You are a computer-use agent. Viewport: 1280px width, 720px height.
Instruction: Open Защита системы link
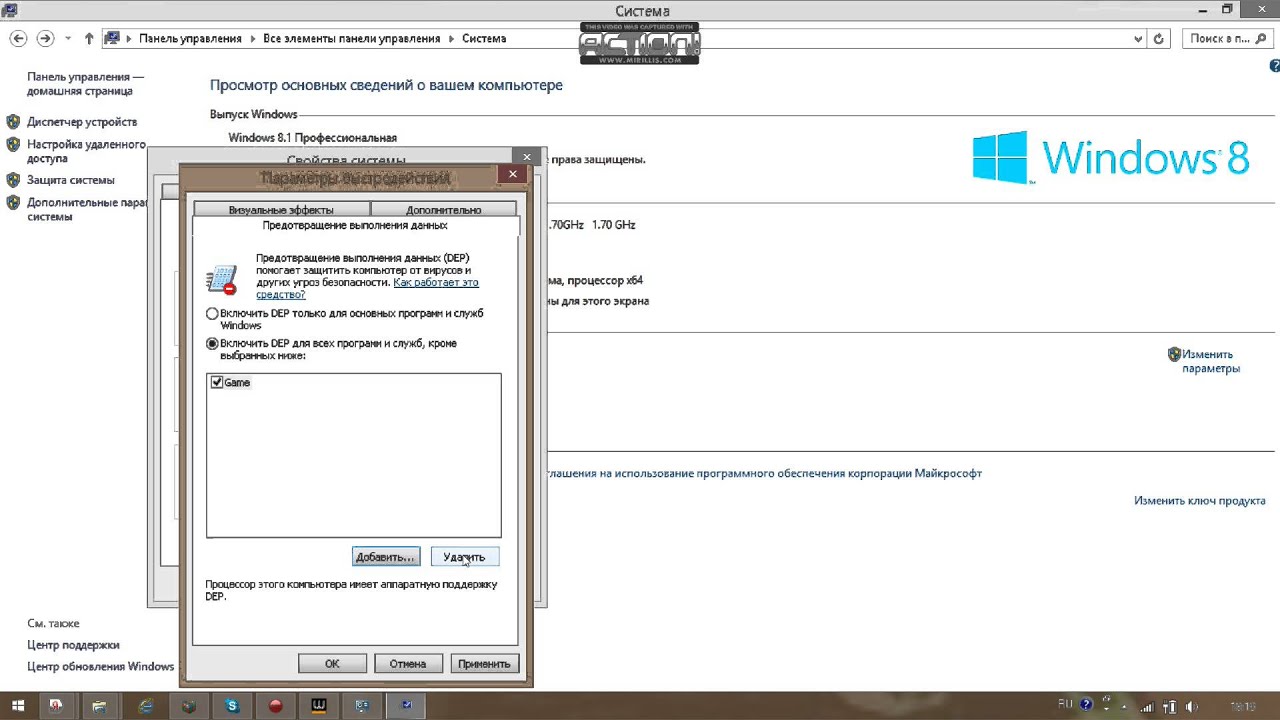coord(71,180)
